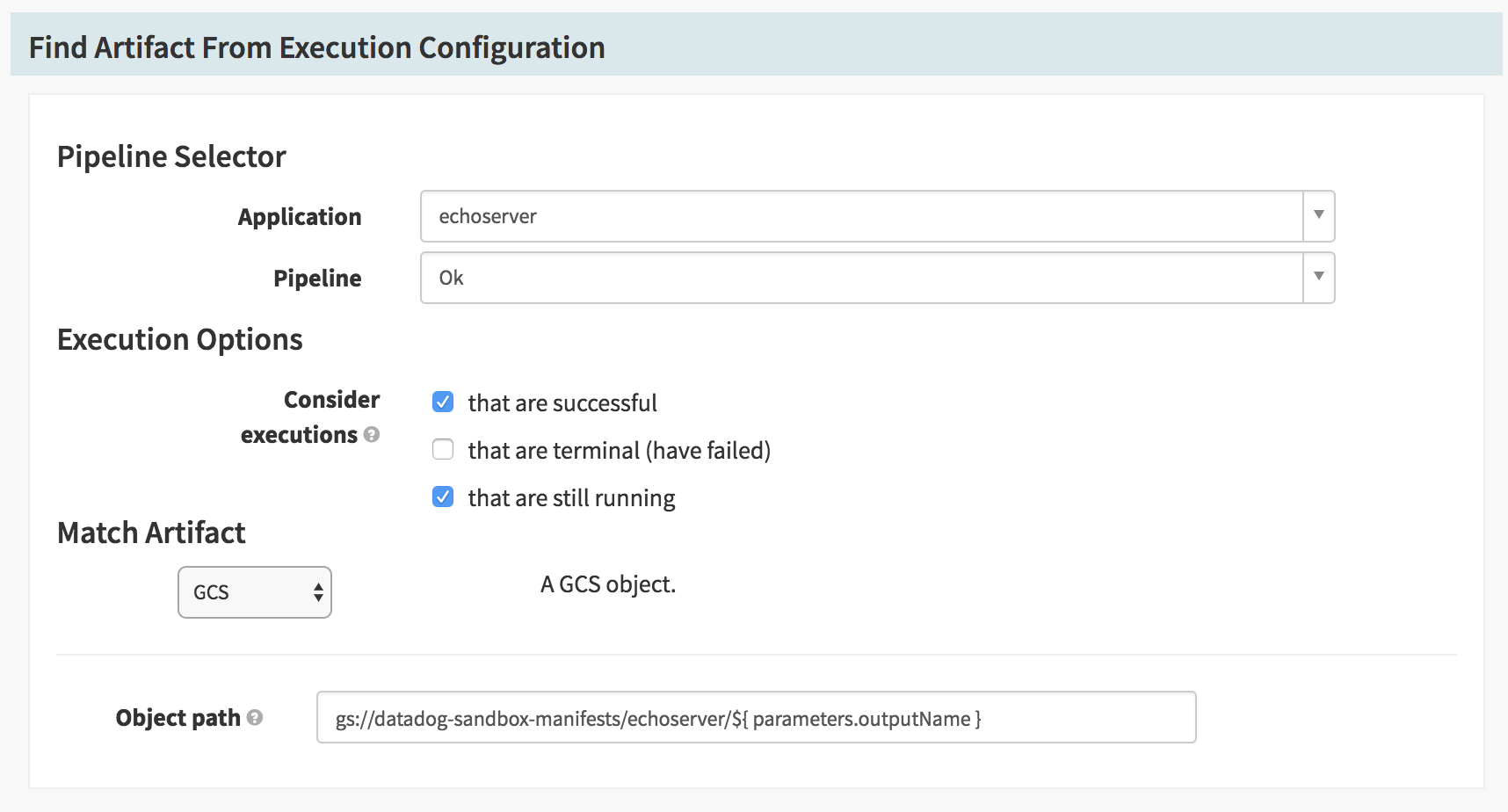Click the 'Find Artifact From Execution Configuration' header

pyautogui.click(x=316, y=47)
